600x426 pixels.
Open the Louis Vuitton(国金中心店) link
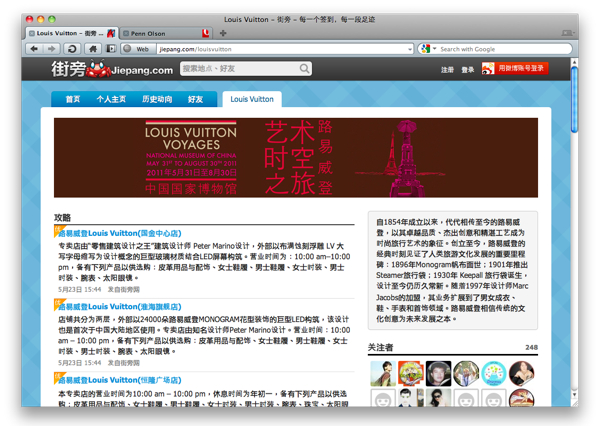pos(120,233)
